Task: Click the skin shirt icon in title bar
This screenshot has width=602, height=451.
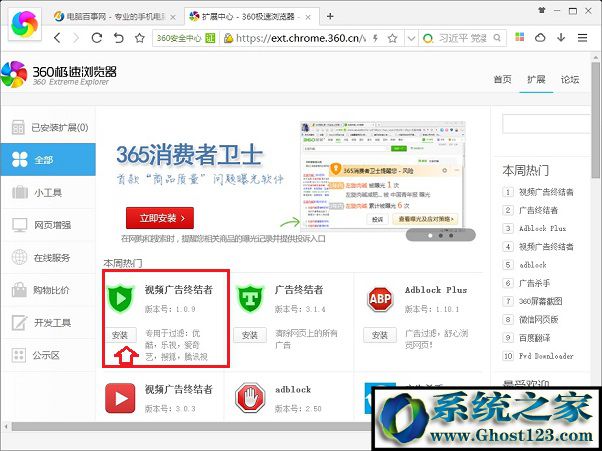Action: (x=542, y=11)
